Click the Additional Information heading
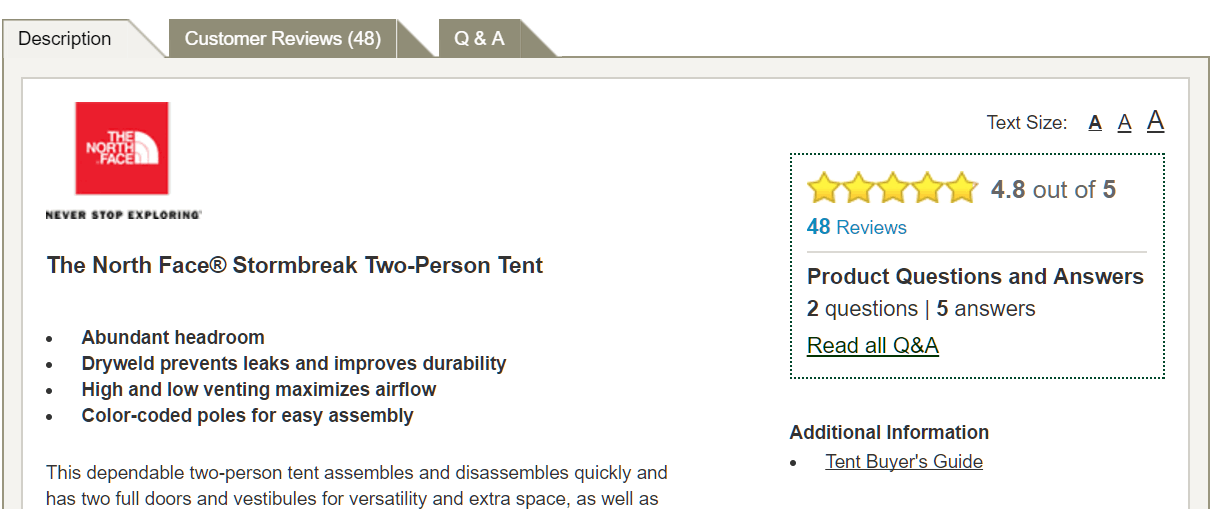The image size is (1219, 509). (889, 433)
